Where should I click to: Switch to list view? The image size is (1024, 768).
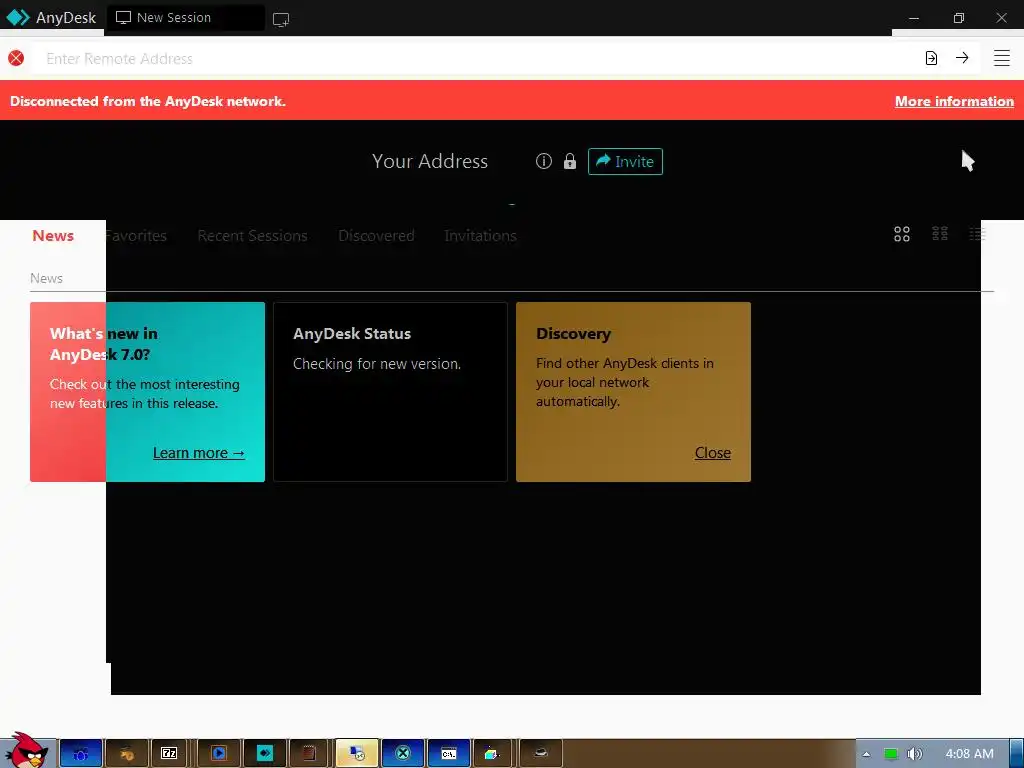[977, 234]
